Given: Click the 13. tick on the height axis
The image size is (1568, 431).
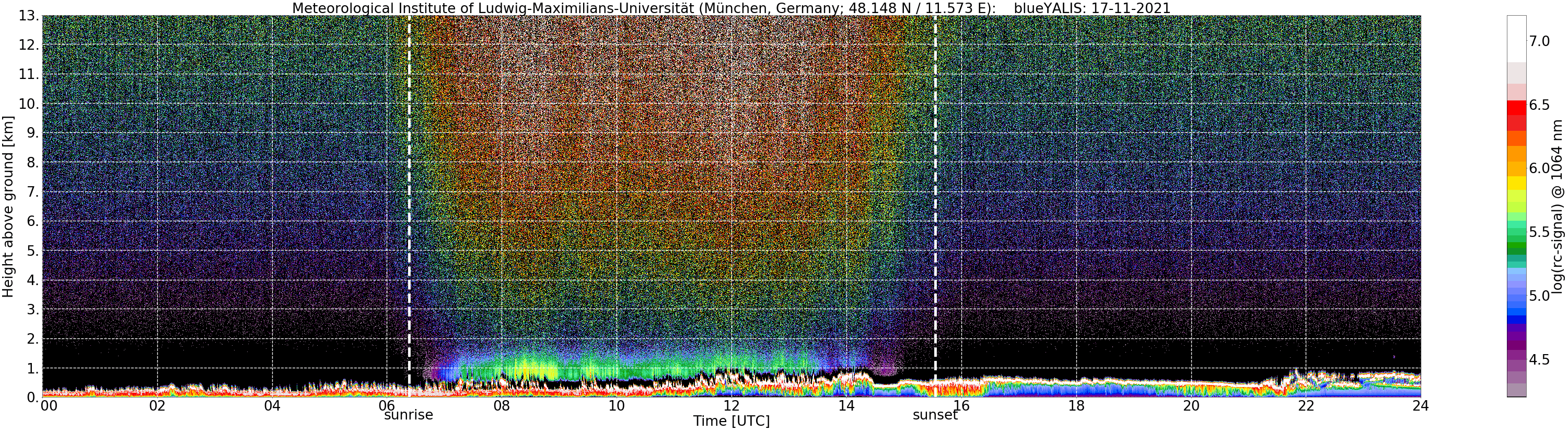Looking at the screenshot, I should (28, 16).
